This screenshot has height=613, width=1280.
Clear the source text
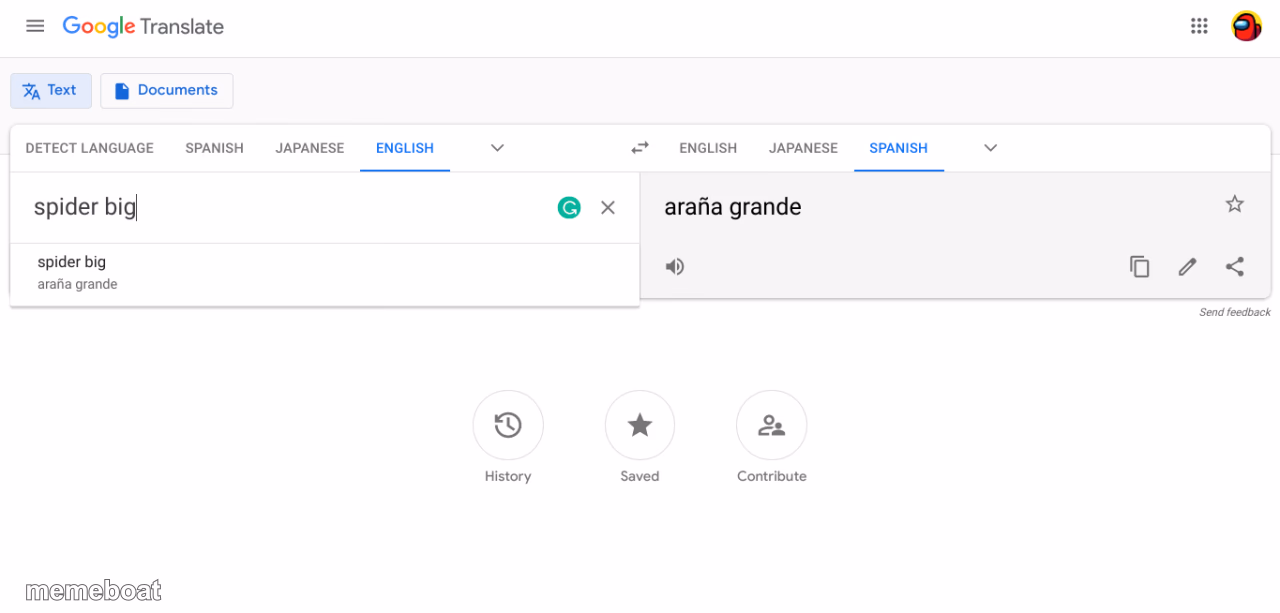tap(608, 208)
